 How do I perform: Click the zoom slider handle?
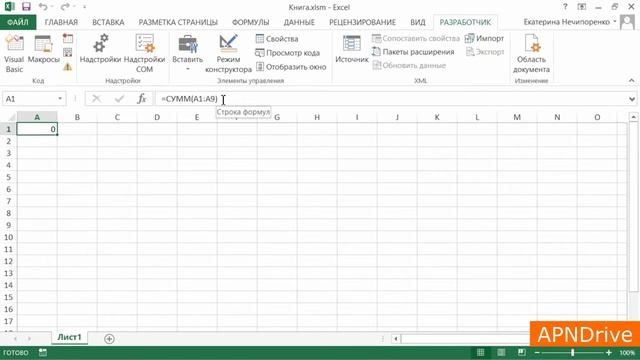tap(573, 352)
